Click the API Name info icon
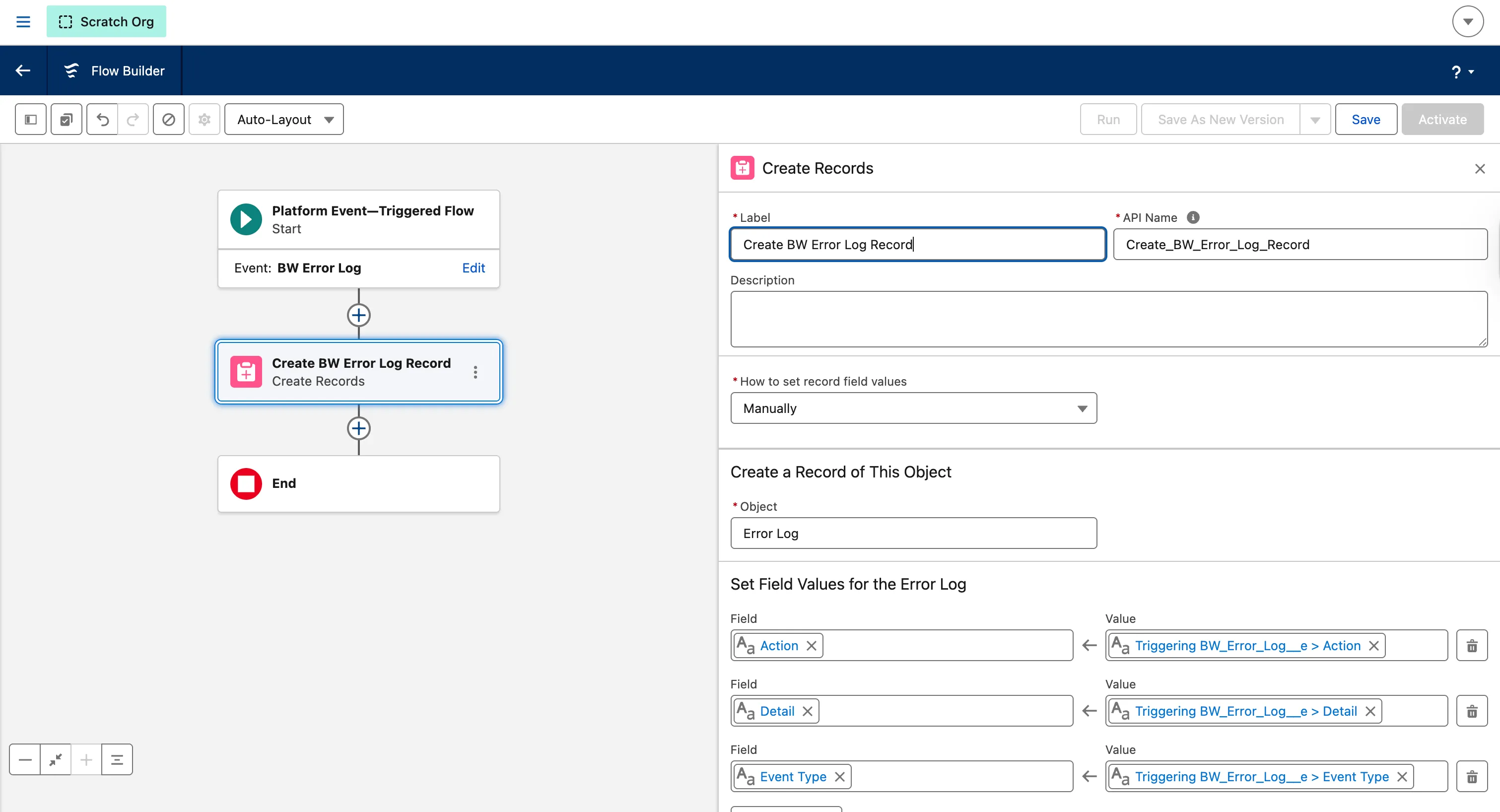Viewport: 1500px width, 812px height. 1193,217
